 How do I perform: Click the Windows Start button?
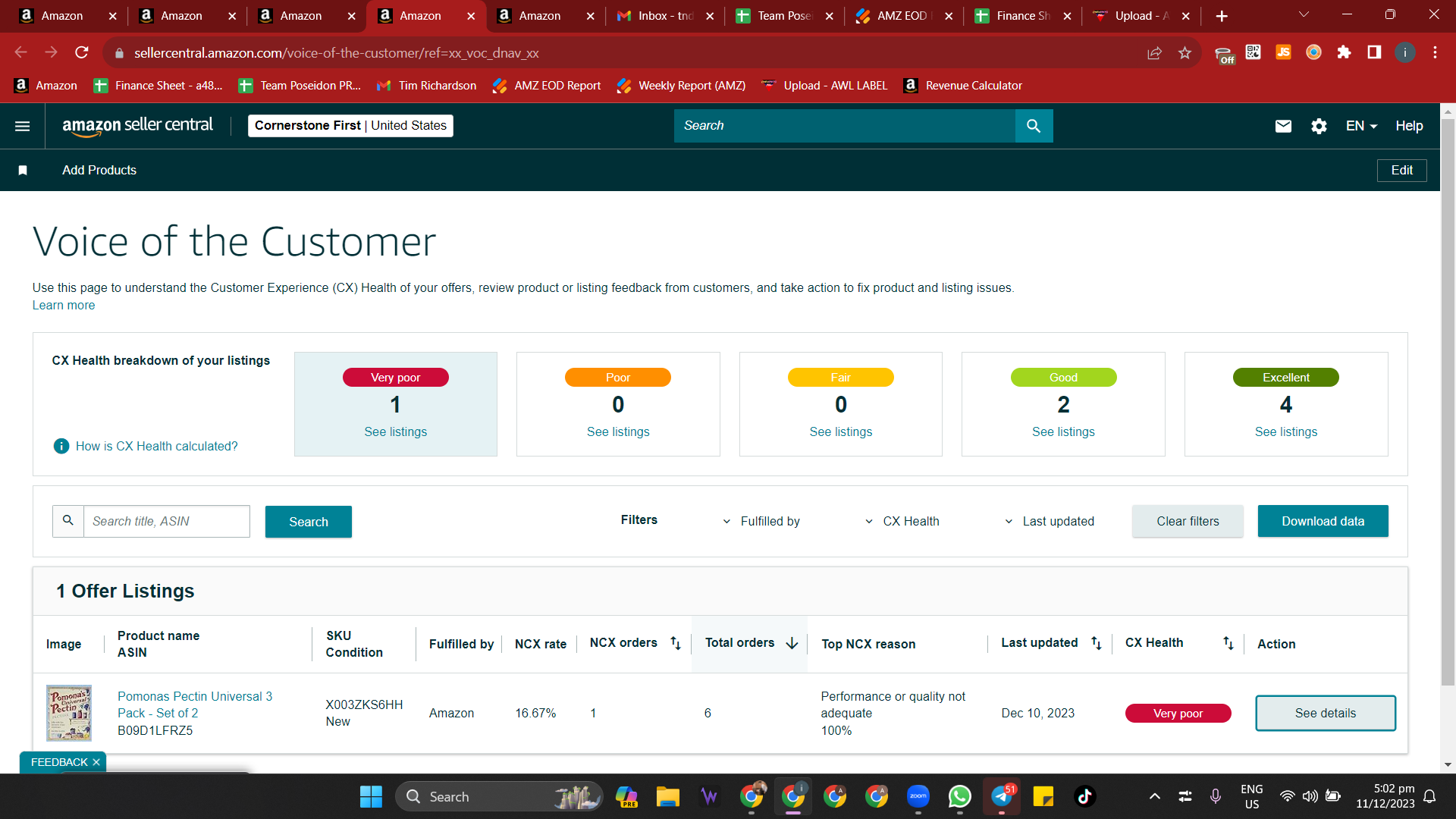click(x=371, y=796)
